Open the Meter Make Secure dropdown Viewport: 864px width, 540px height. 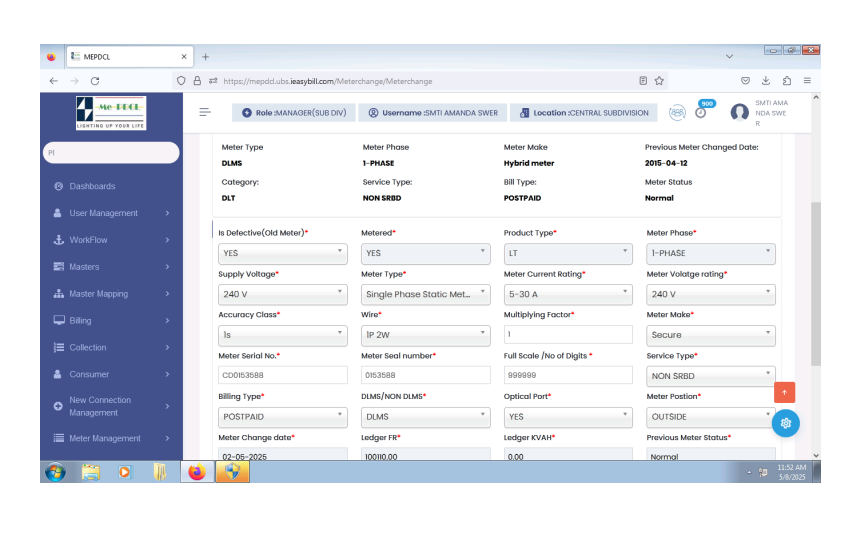tap(711, 335)
